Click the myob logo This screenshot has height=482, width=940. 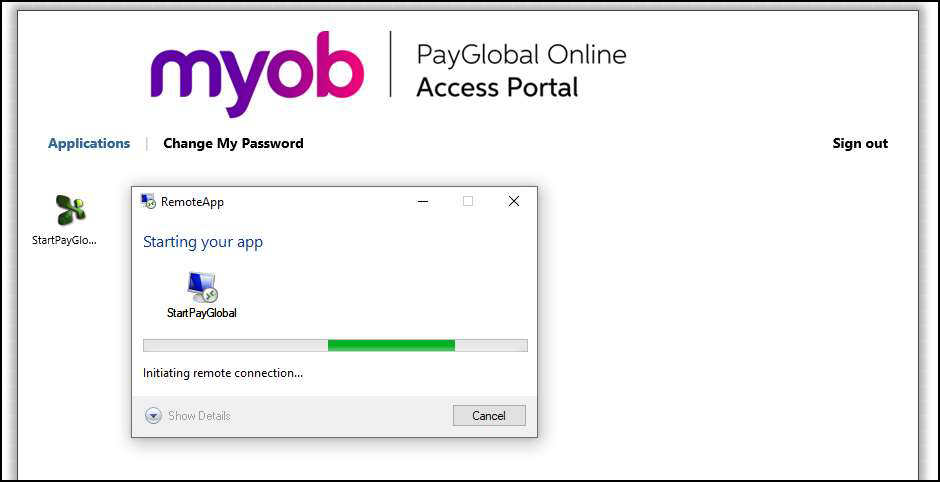257,73
